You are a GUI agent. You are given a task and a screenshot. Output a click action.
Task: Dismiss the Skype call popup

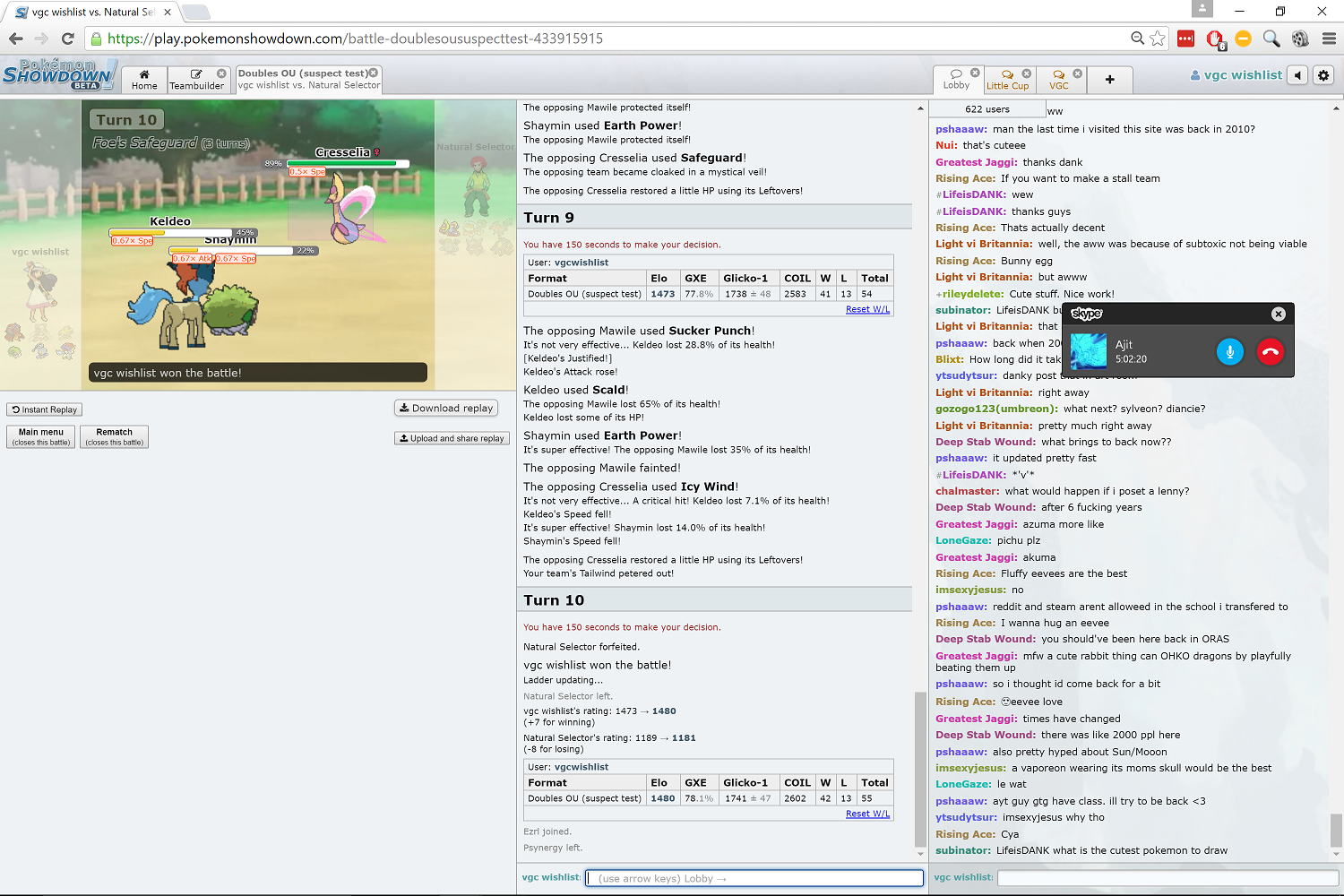coord(1279,314)
